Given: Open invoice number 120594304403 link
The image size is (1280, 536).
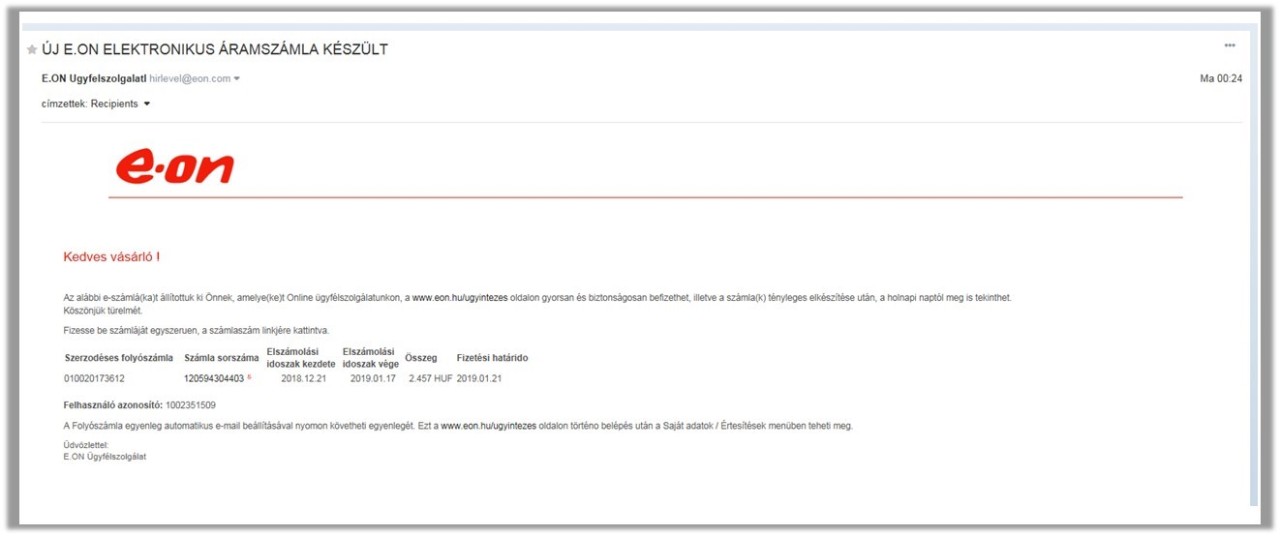Looking at the screenshot, I should [x=213, y=379].
